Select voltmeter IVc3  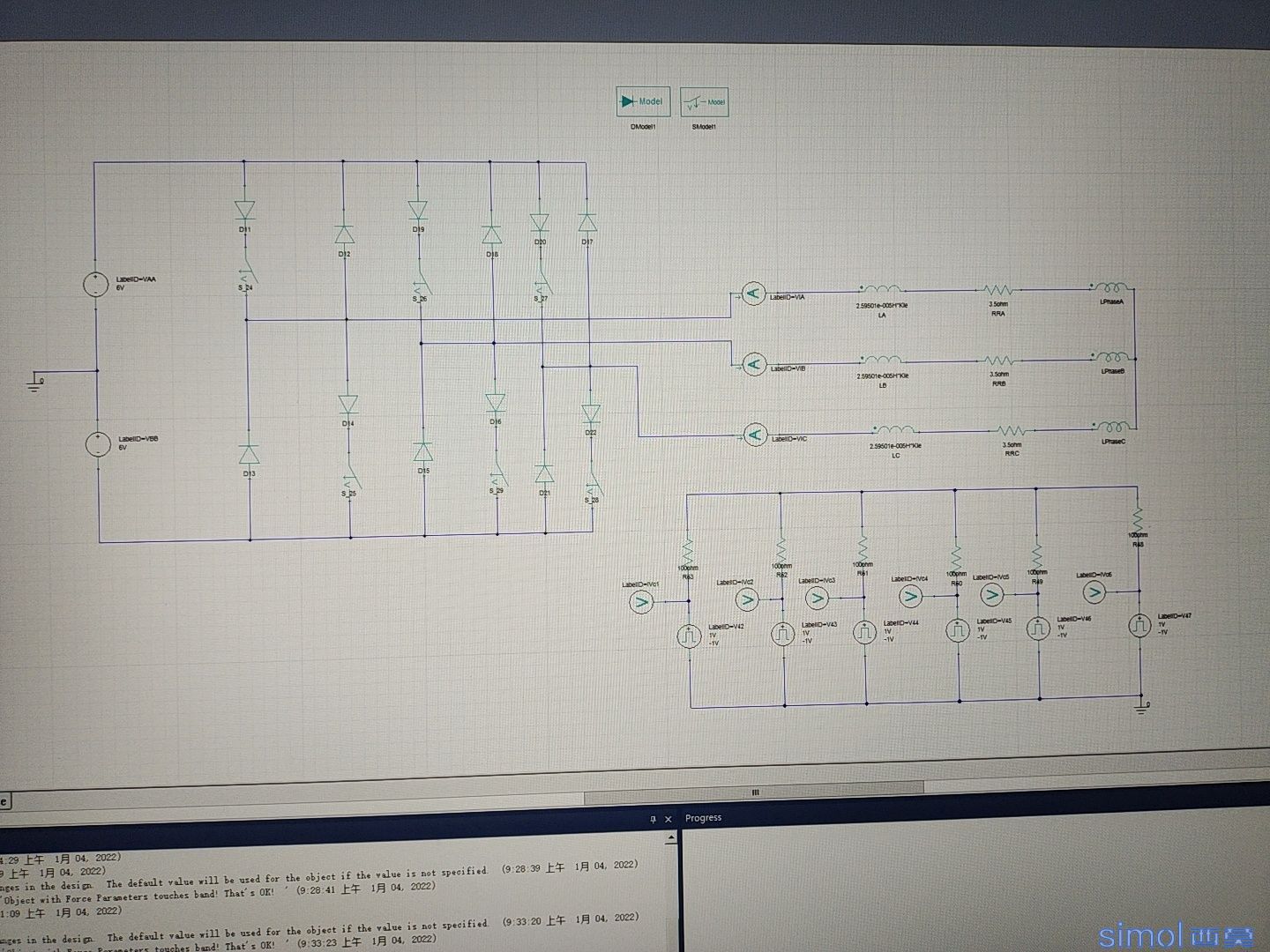(x=818, y=599)
